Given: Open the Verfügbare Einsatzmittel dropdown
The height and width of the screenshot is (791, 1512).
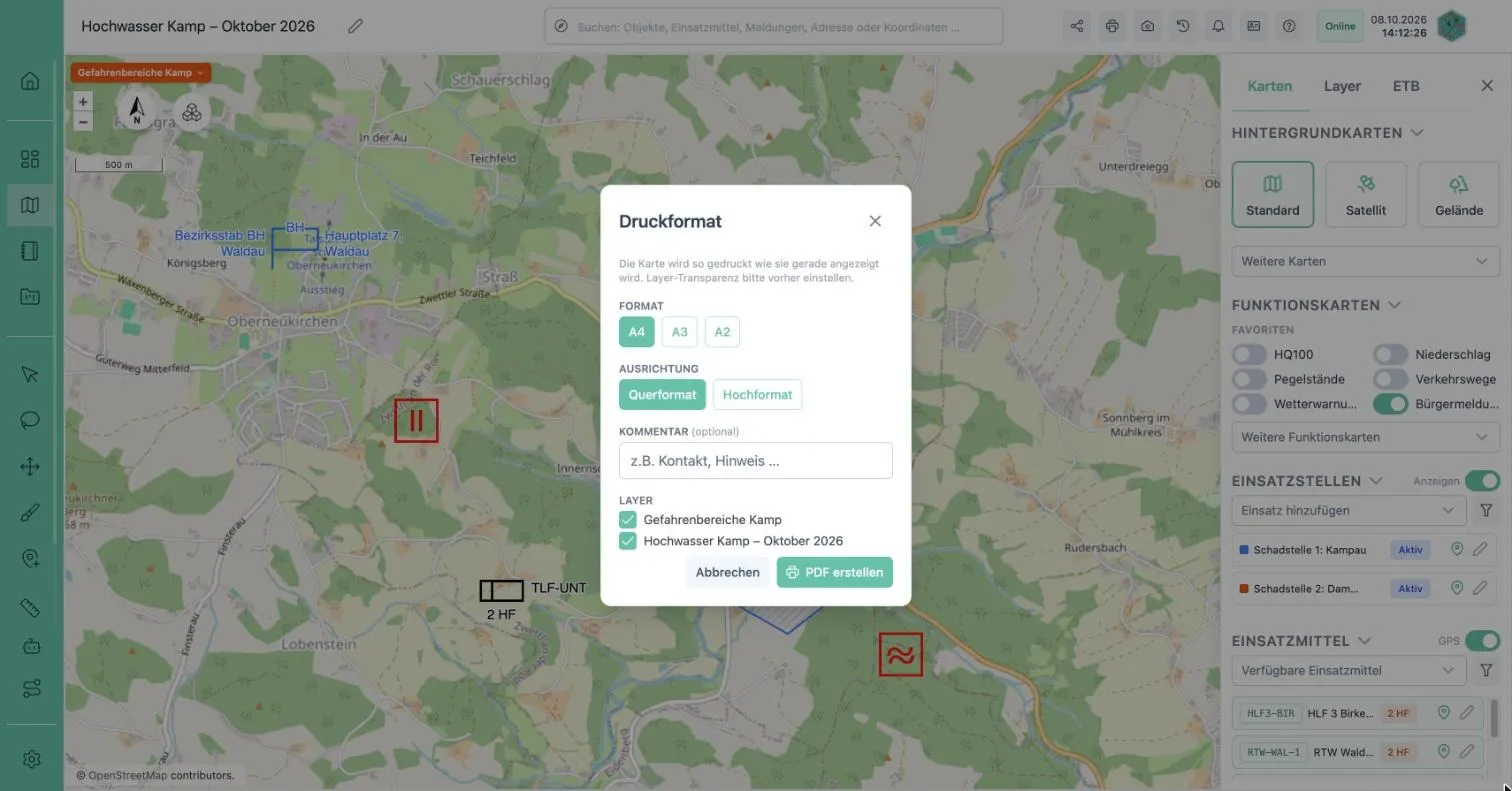Looking at the screenshot, I should (x=1348, y=670).
